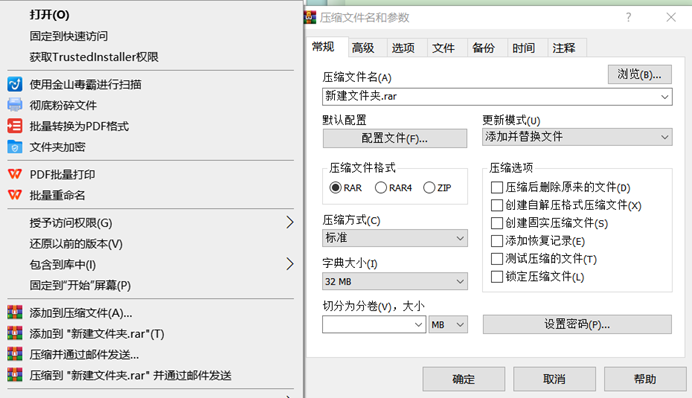Click the 确定 button

click(463, 379)
